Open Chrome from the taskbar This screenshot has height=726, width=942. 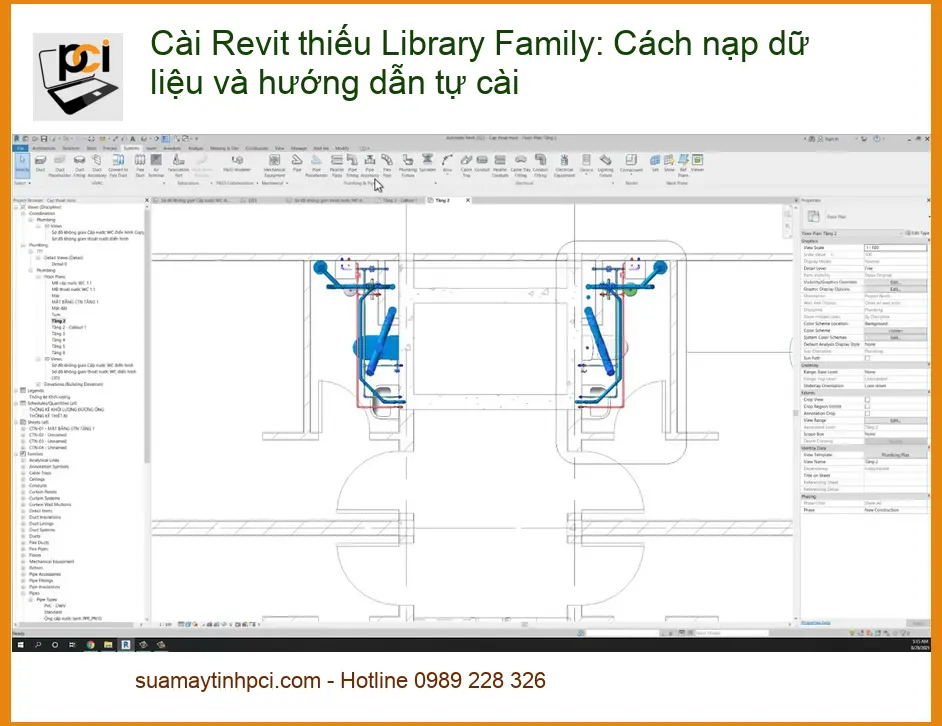[90, 645]
